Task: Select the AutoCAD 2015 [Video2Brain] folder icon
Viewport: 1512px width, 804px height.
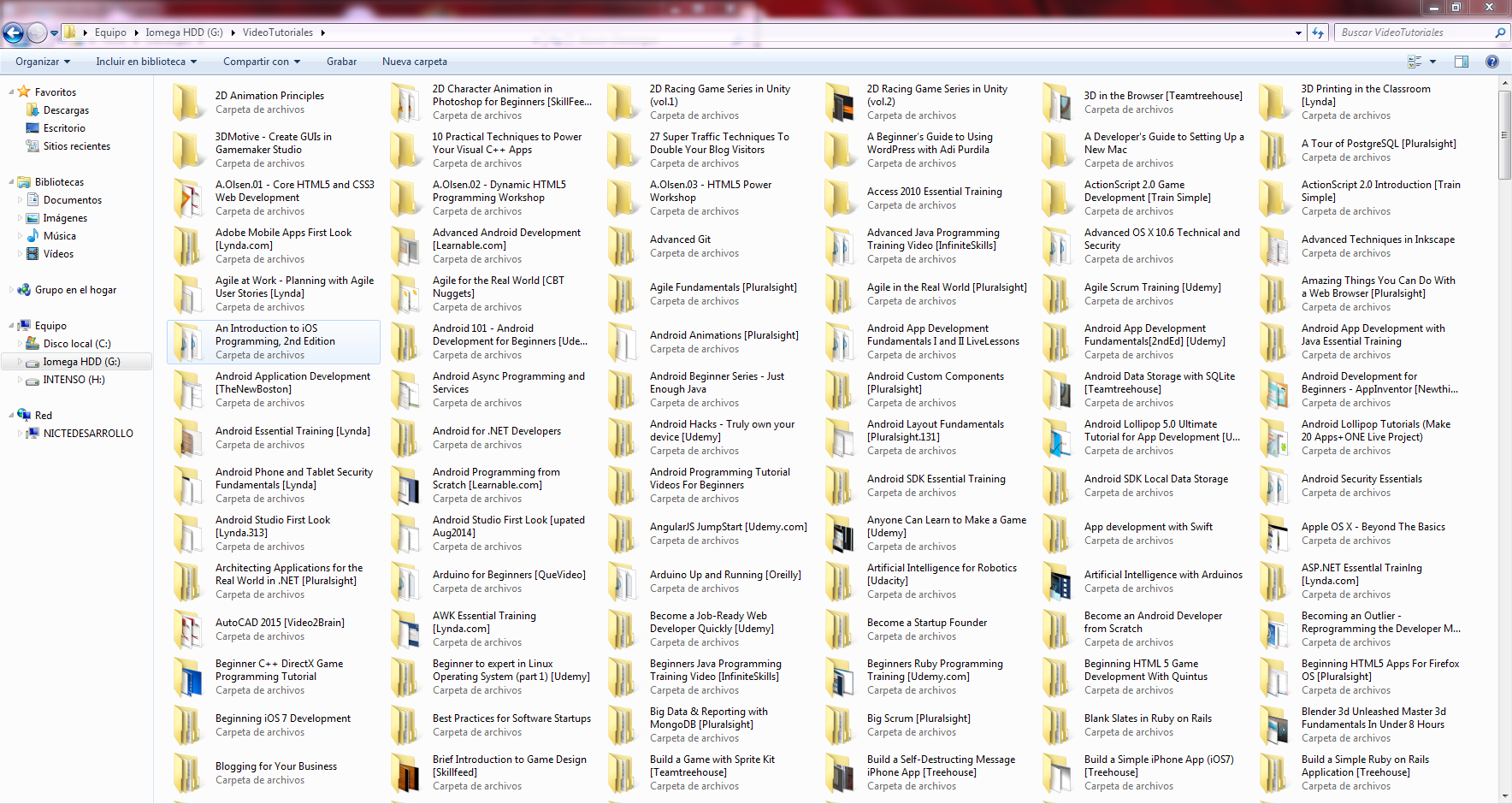Action: pos(186,630)
